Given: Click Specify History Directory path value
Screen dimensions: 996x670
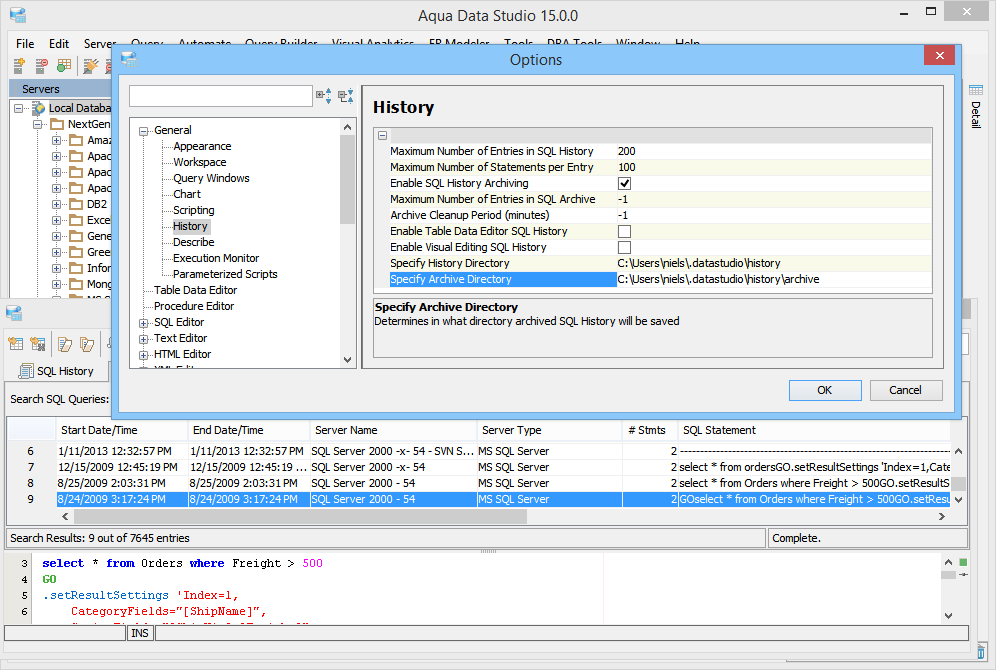Looking at the screenshot, I should [774, 263].
